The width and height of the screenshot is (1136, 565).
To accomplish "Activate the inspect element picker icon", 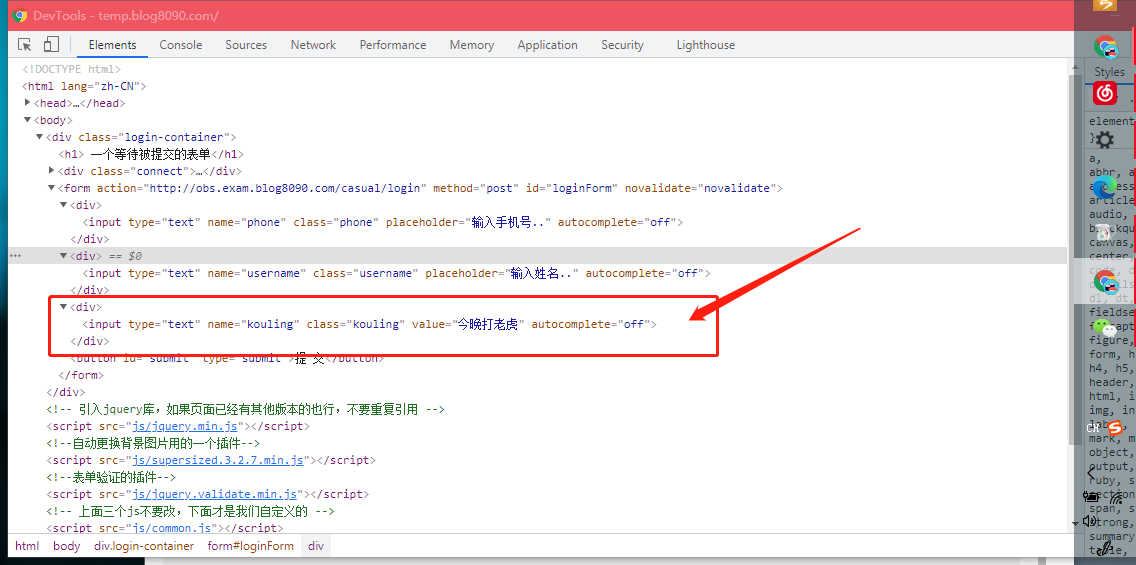I will coord(25,45).
